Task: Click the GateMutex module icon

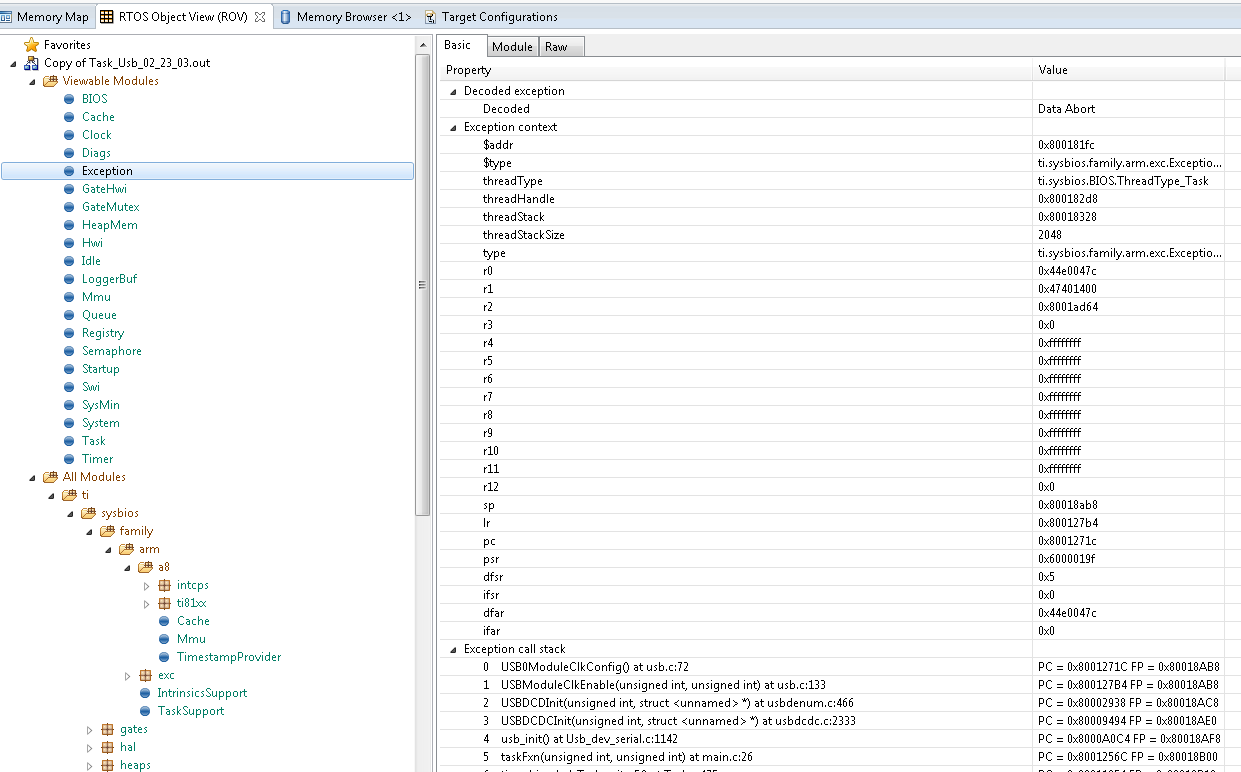Action: (x=69, y=207)
